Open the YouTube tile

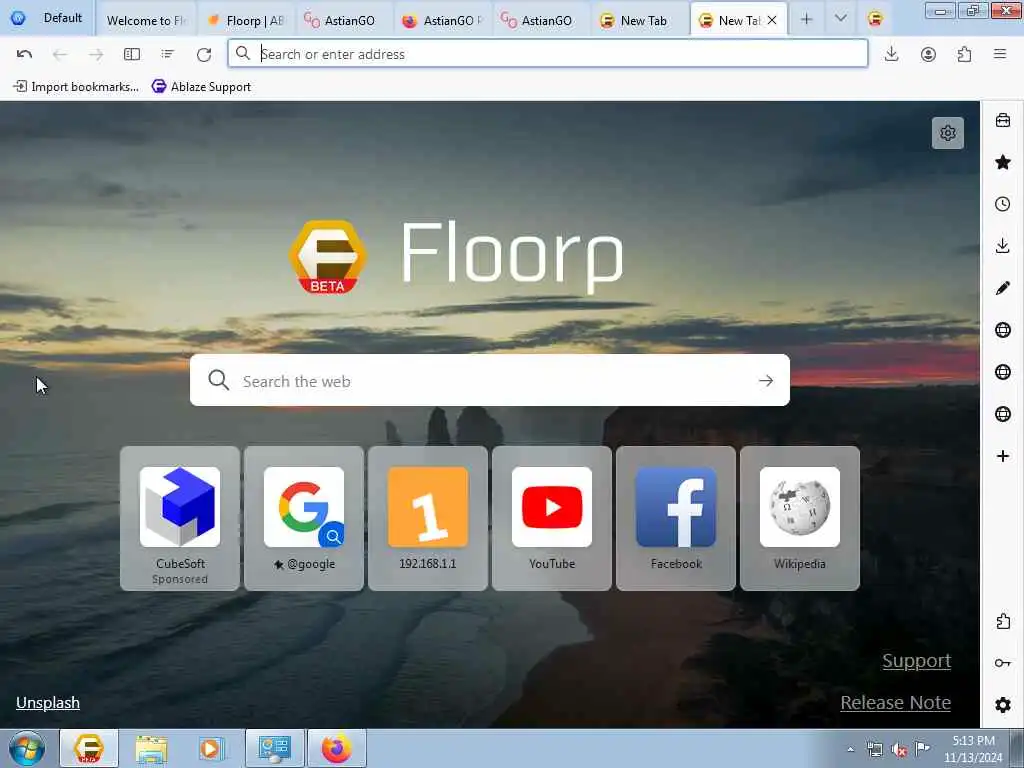pos(552,519)
